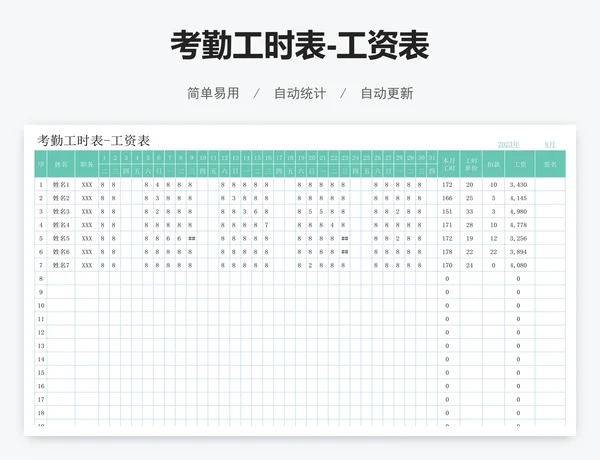Click the empty signature cell for 姓名1
Screen dimensions: 600x460
click(x=550, y=185)
